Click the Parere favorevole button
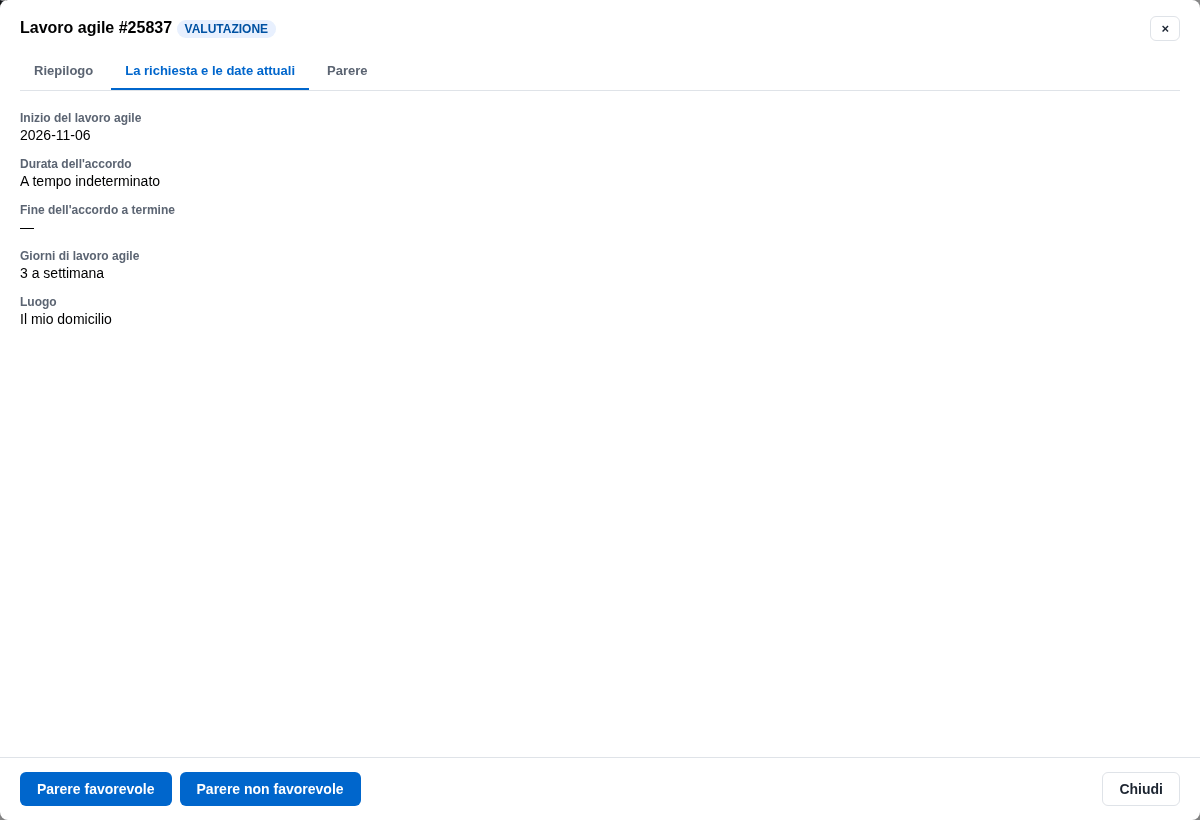 point(96,789)
